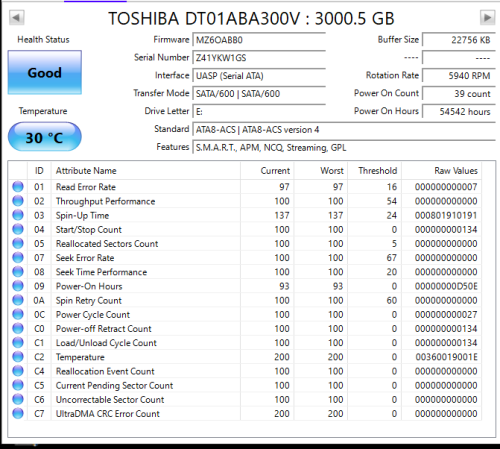The height and width of the screenshot is (449, 500).
Task: Click status orb for Power Cycle Count
Action: click(x=18, y=314)
